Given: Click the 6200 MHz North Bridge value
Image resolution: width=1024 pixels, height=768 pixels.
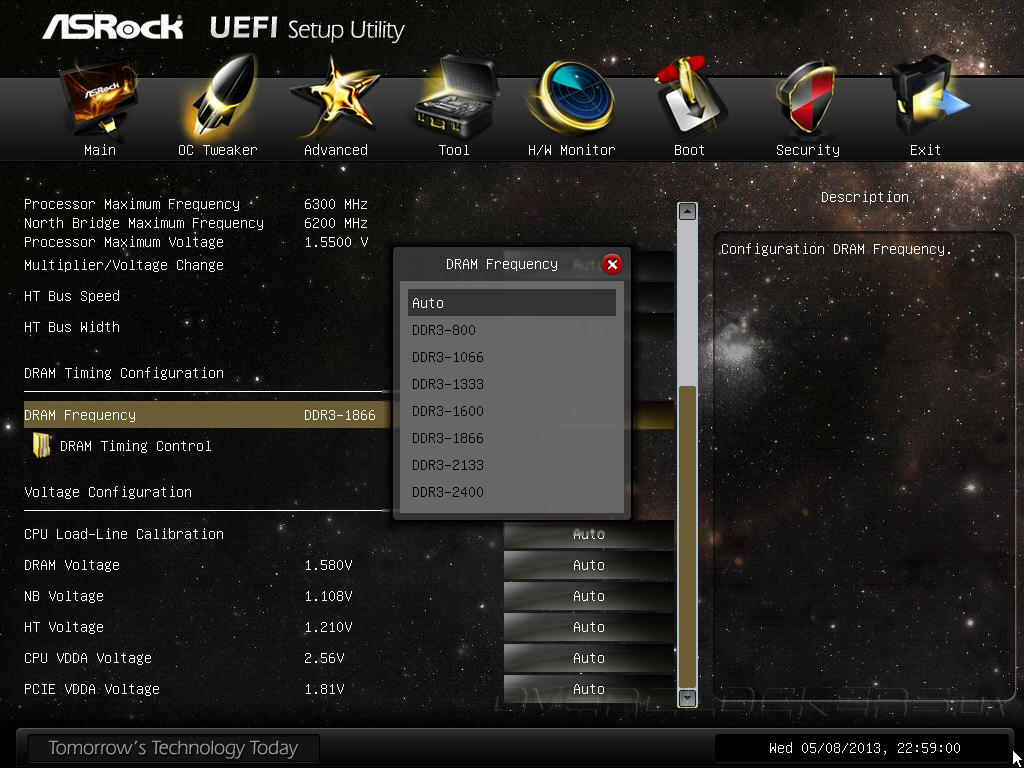Looking at the screenshot, I should click(336, 223).
